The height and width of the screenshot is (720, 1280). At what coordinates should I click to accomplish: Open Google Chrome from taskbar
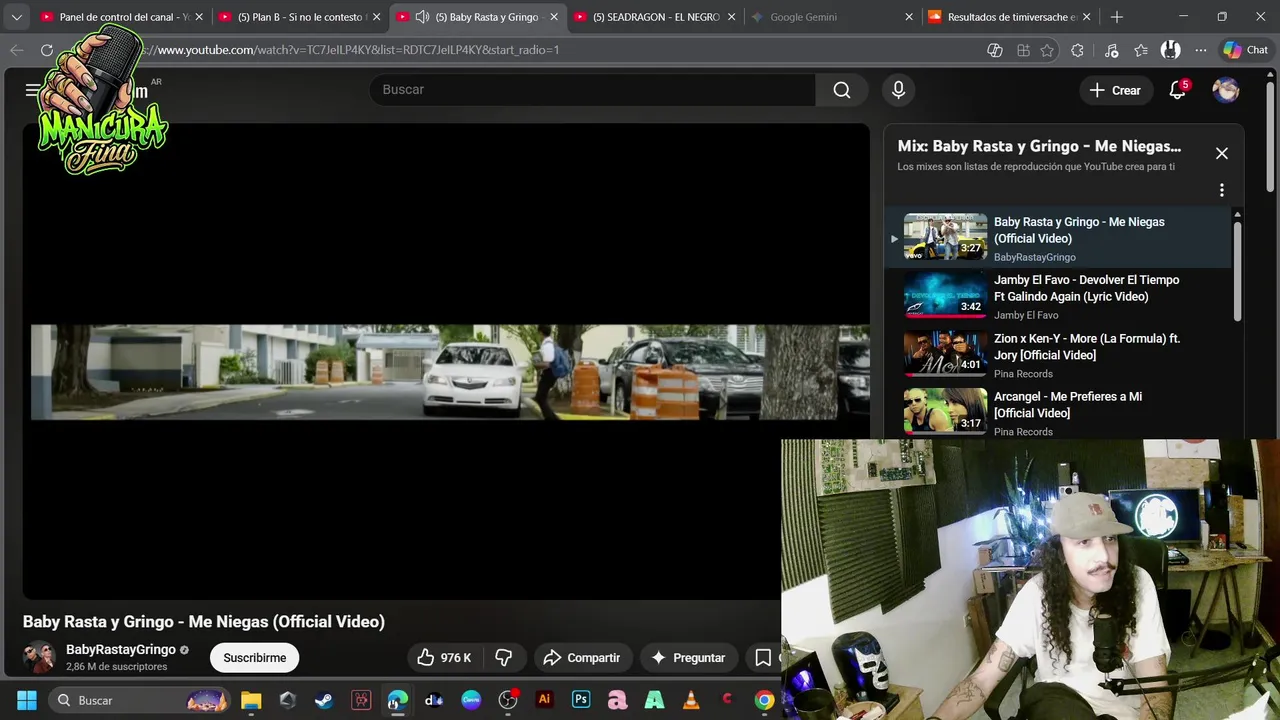[x=764, y=700]
